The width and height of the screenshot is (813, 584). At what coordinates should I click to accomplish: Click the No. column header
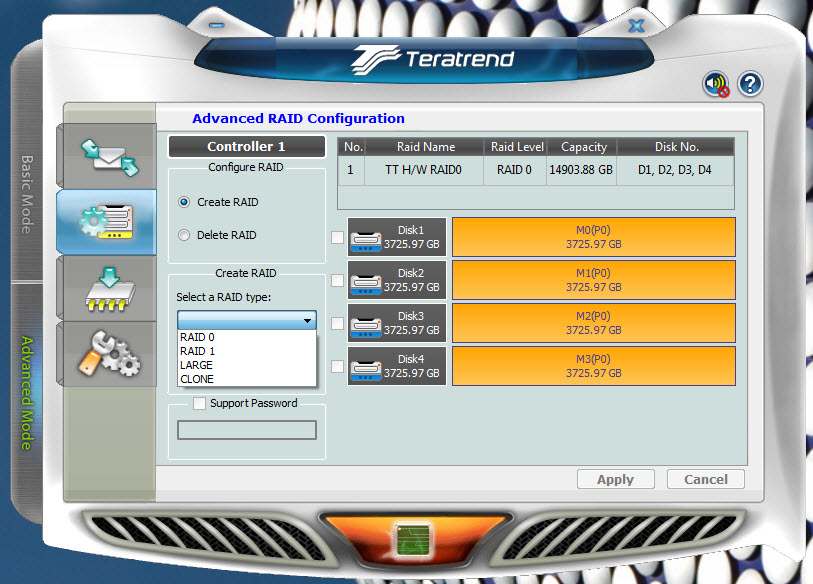click(x=353, y=147)
